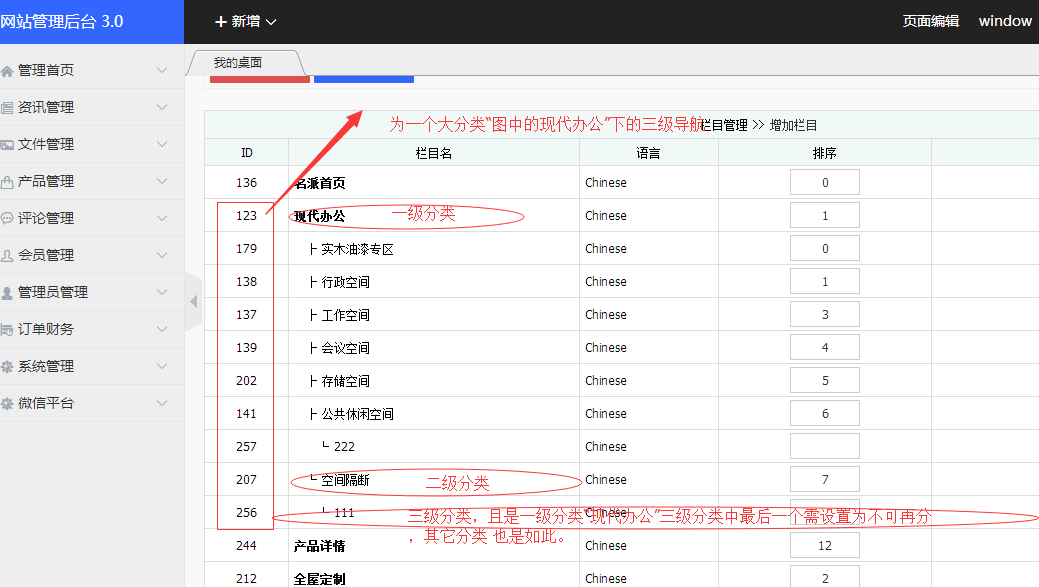Click the sort field for 公共休闲空间
Viewport: 1039px width, 587px height.
coord(825,413)
